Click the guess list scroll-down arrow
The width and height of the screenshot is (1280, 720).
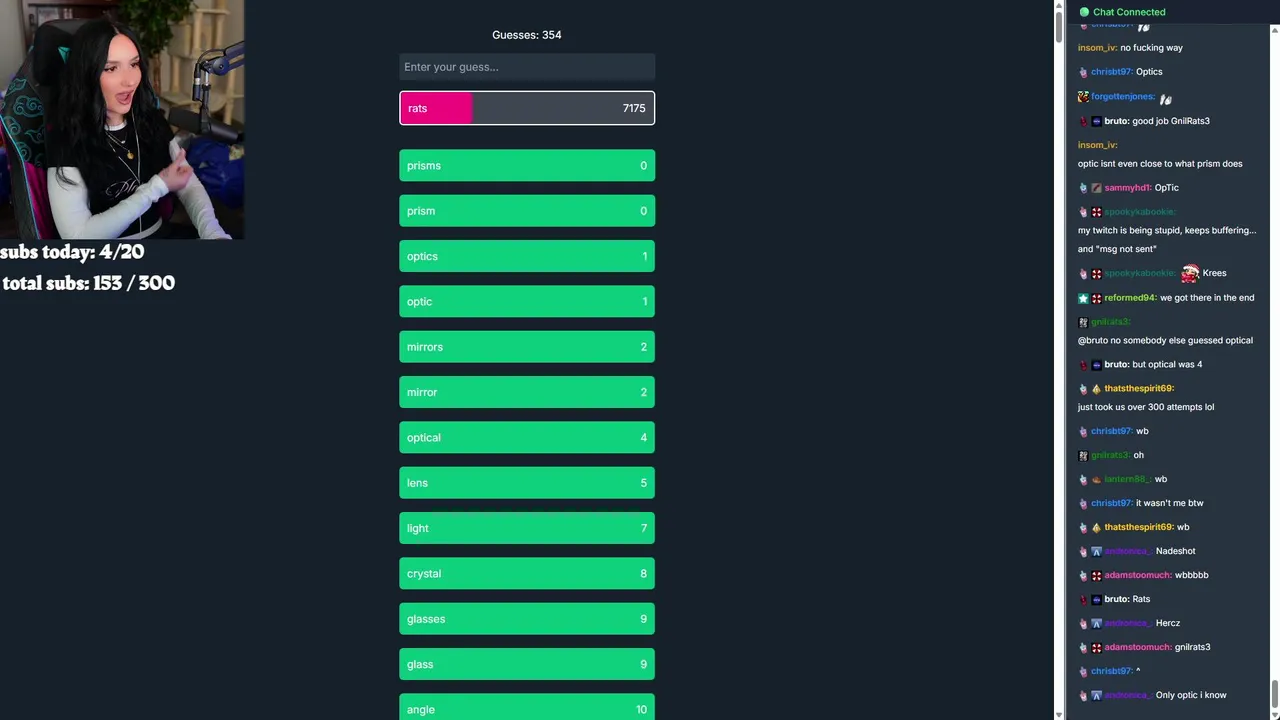[x=1059, y=713]
